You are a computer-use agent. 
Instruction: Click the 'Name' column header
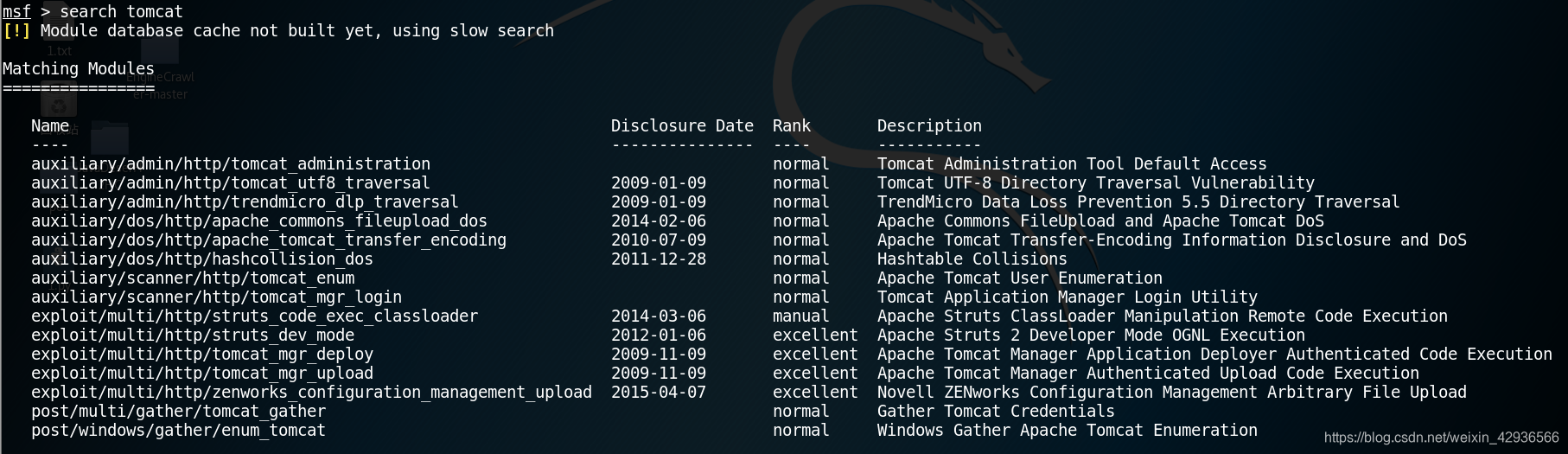[x=50, y=126]
